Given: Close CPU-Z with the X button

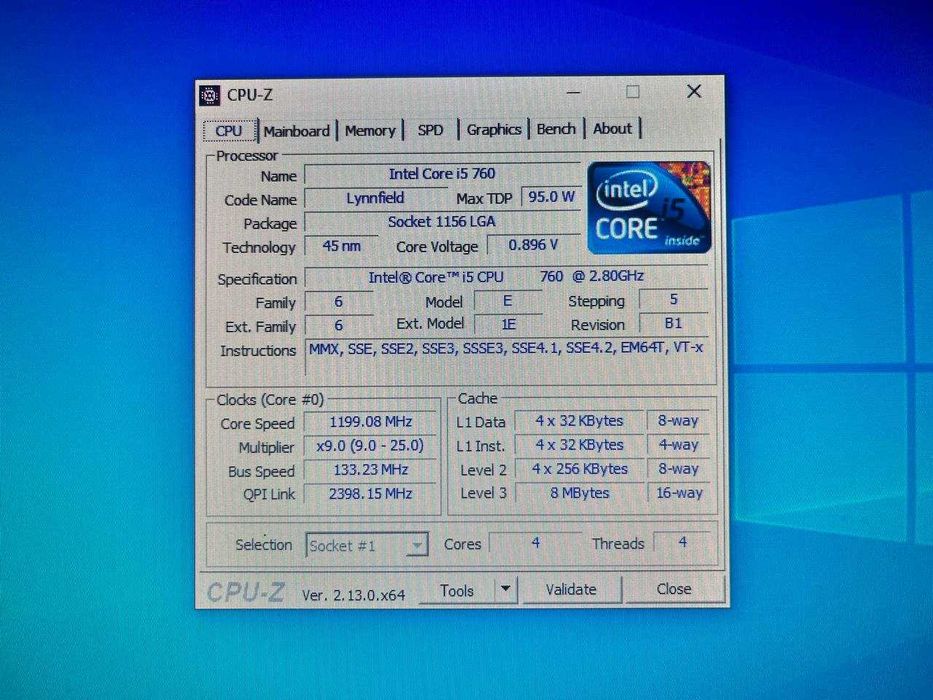Looking at the screenshot, I should pos(694,91).
